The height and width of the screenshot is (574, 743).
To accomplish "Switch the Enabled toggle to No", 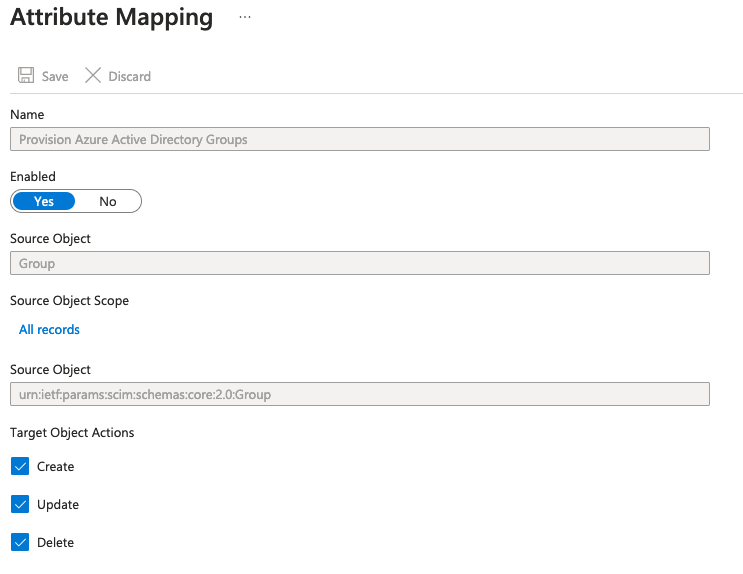I will click(x=108, y=201).
